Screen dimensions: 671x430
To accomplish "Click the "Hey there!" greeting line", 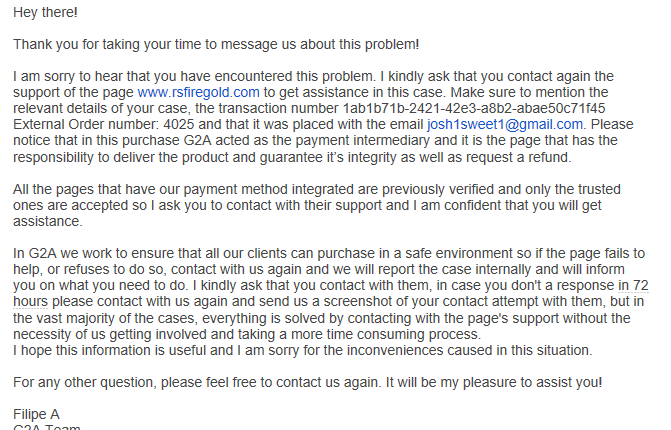I will 45,13.
